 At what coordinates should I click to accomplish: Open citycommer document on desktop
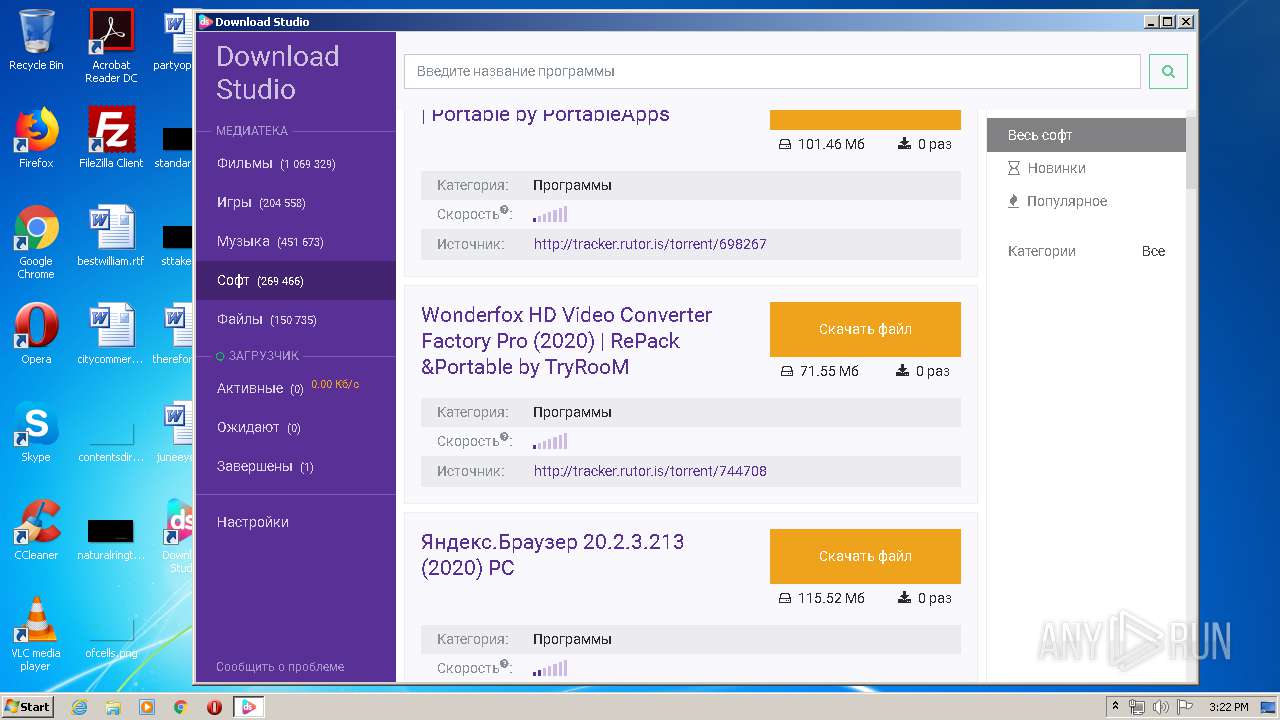click(x=111, y=334)
